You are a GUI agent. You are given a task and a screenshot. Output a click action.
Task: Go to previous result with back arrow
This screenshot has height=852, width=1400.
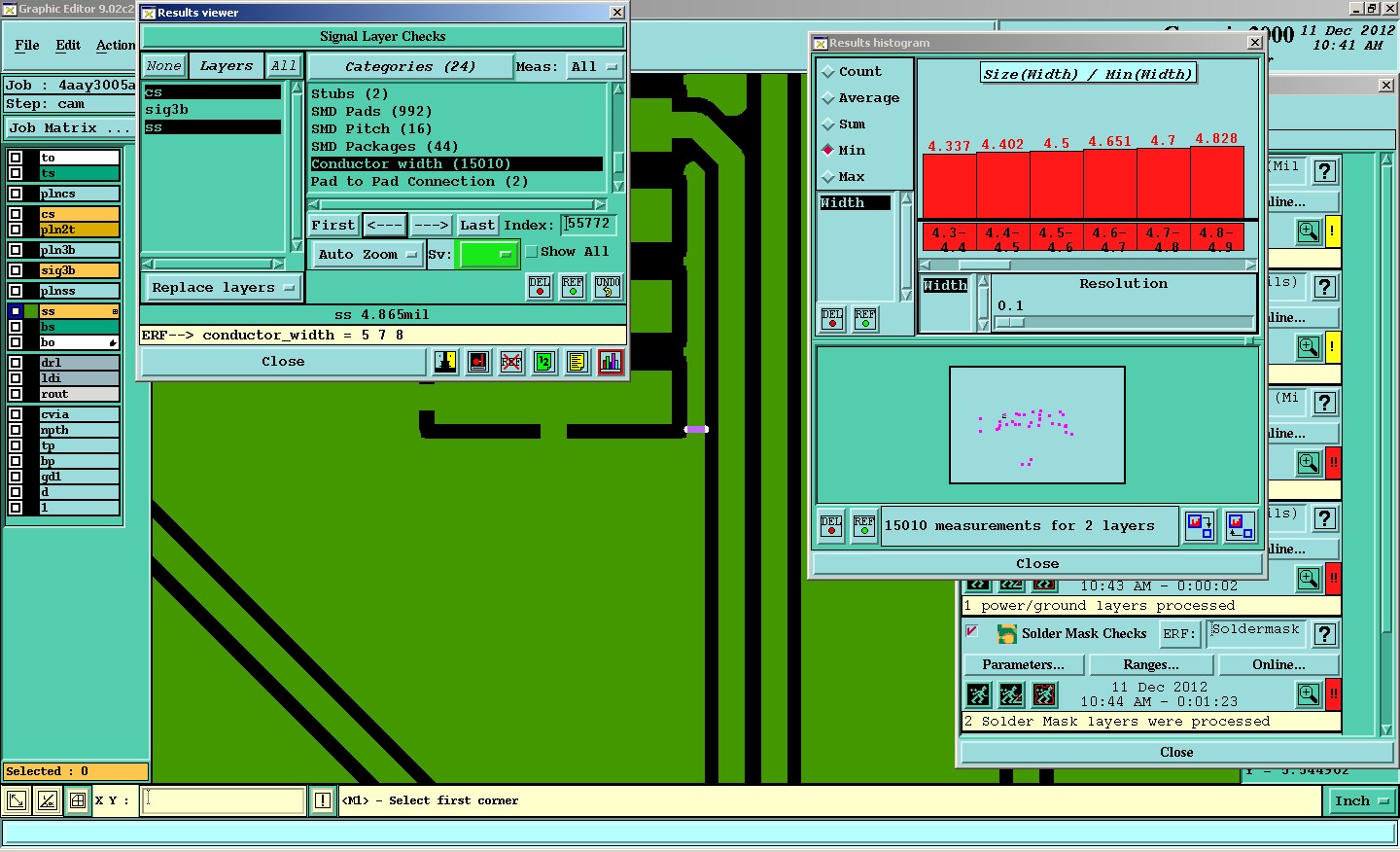coord(384,226)
